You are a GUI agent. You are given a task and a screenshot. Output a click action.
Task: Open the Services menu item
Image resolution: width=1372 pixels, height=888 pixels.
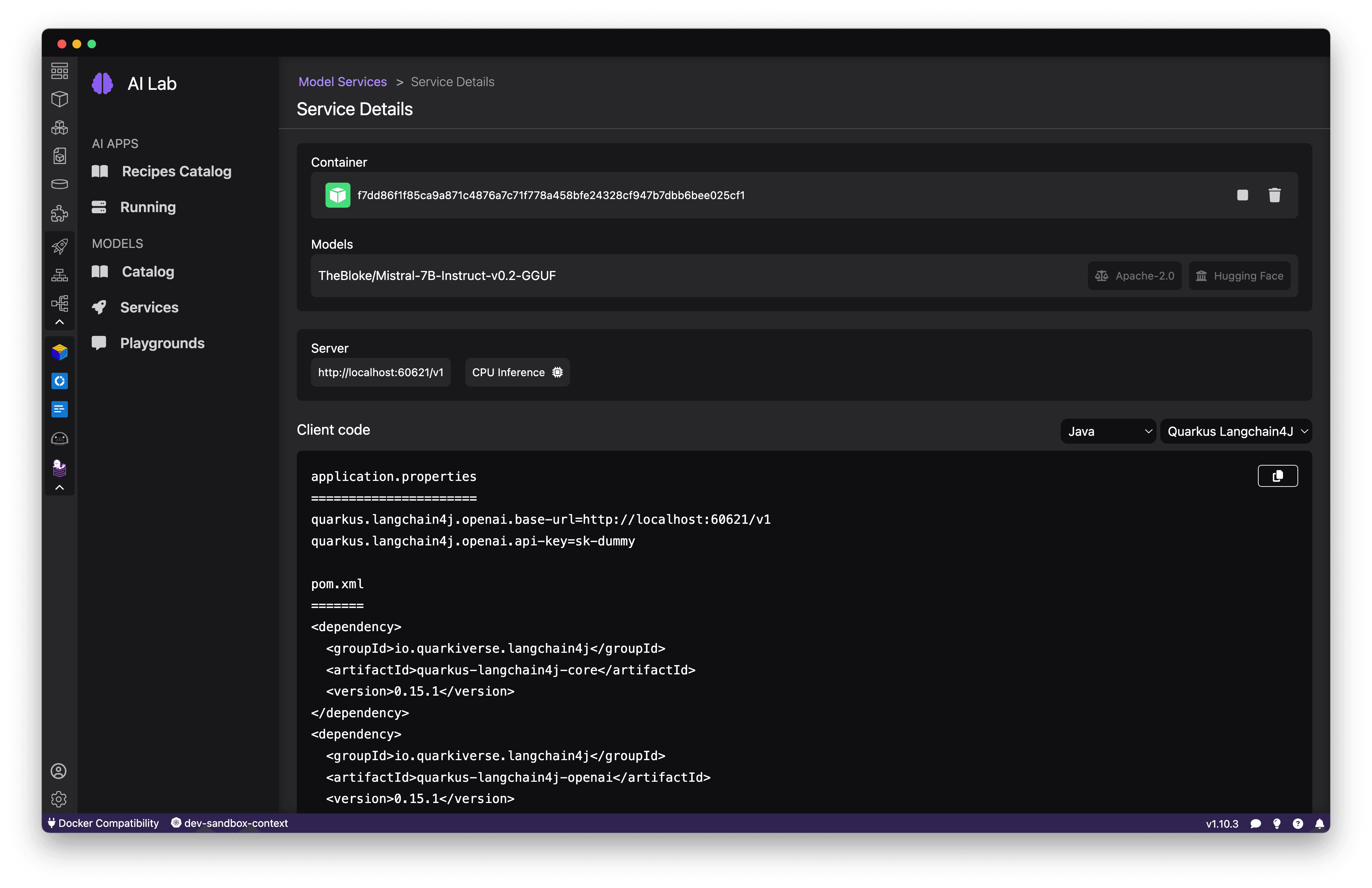click(x=149, y=307)
